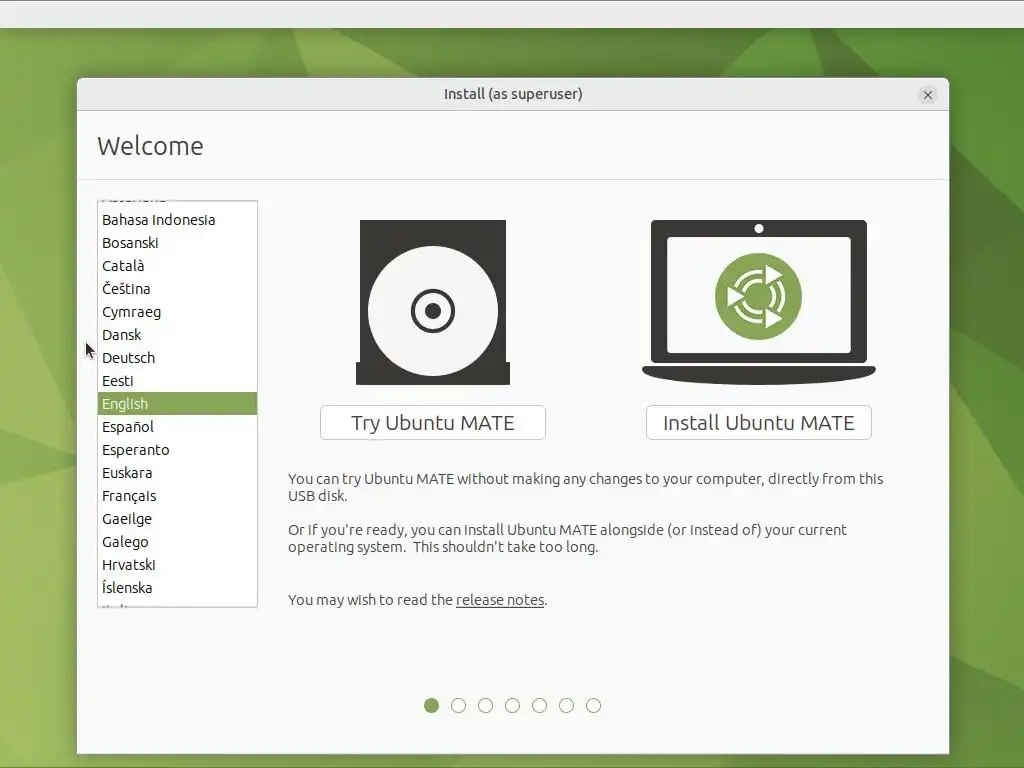Select the highlighted English entry
Image resolution: width=1024 pixels, height=768 pixels.
[x=177, y=404]
